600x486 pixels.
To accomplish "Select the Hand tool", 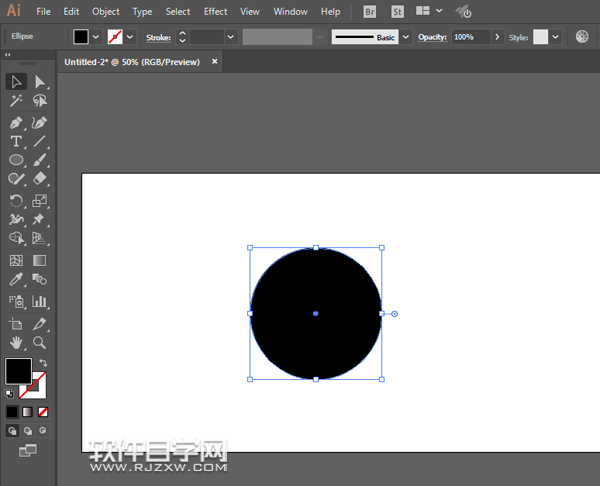I will [x=16, y=342].
